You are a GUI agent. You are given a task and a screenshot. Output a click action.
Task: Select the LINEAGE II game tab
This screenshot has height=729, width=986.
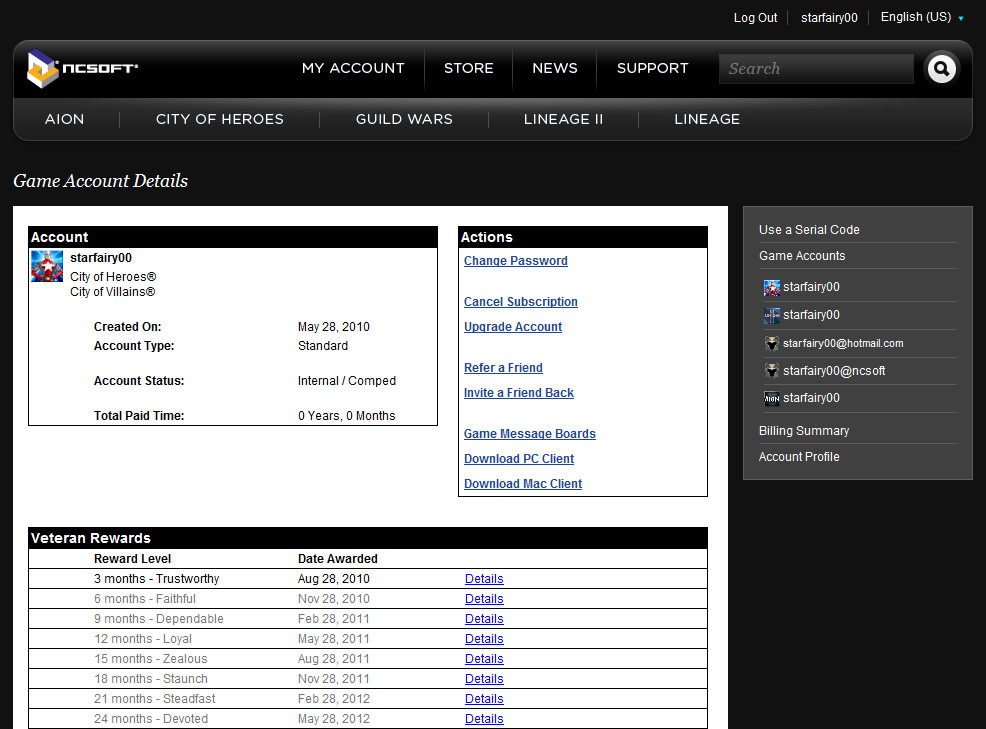(x=563, y=119)
